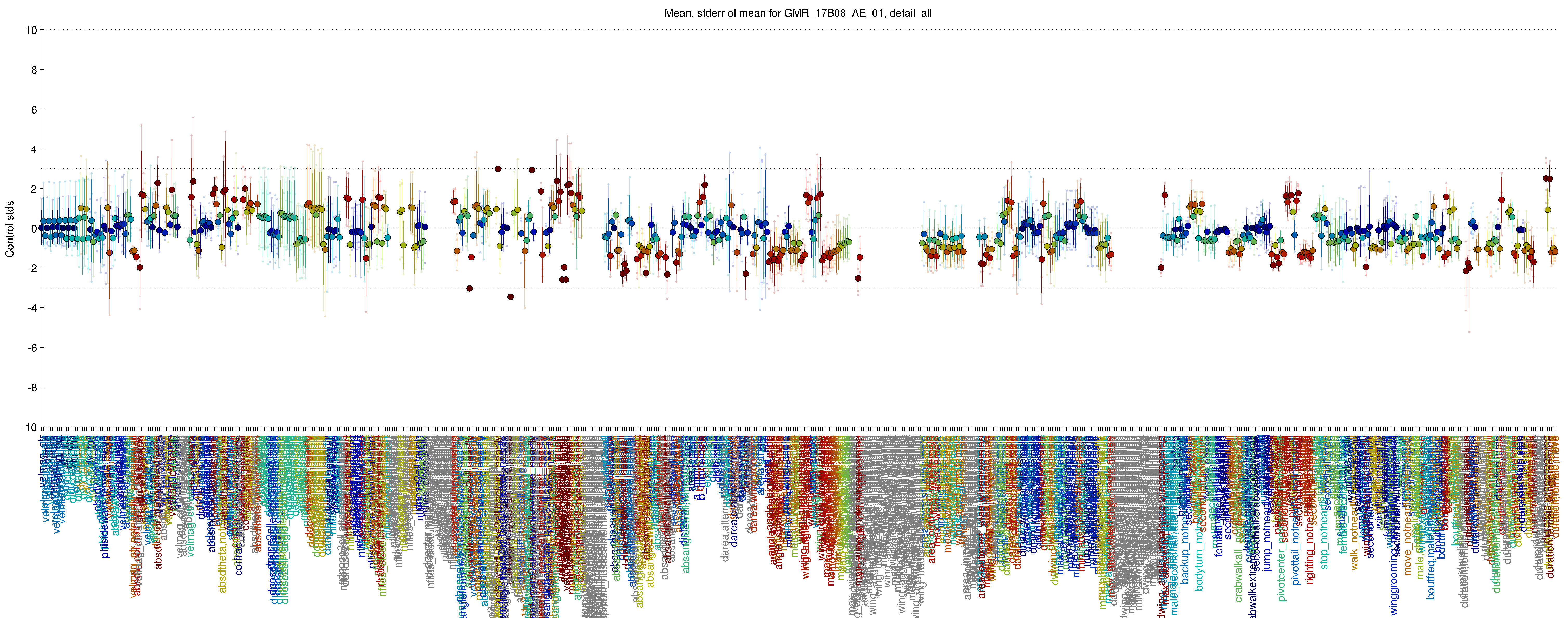Click the y-axis tick label -8
The width and height of the screenshot is (1568, 618).
click(32, 388)
